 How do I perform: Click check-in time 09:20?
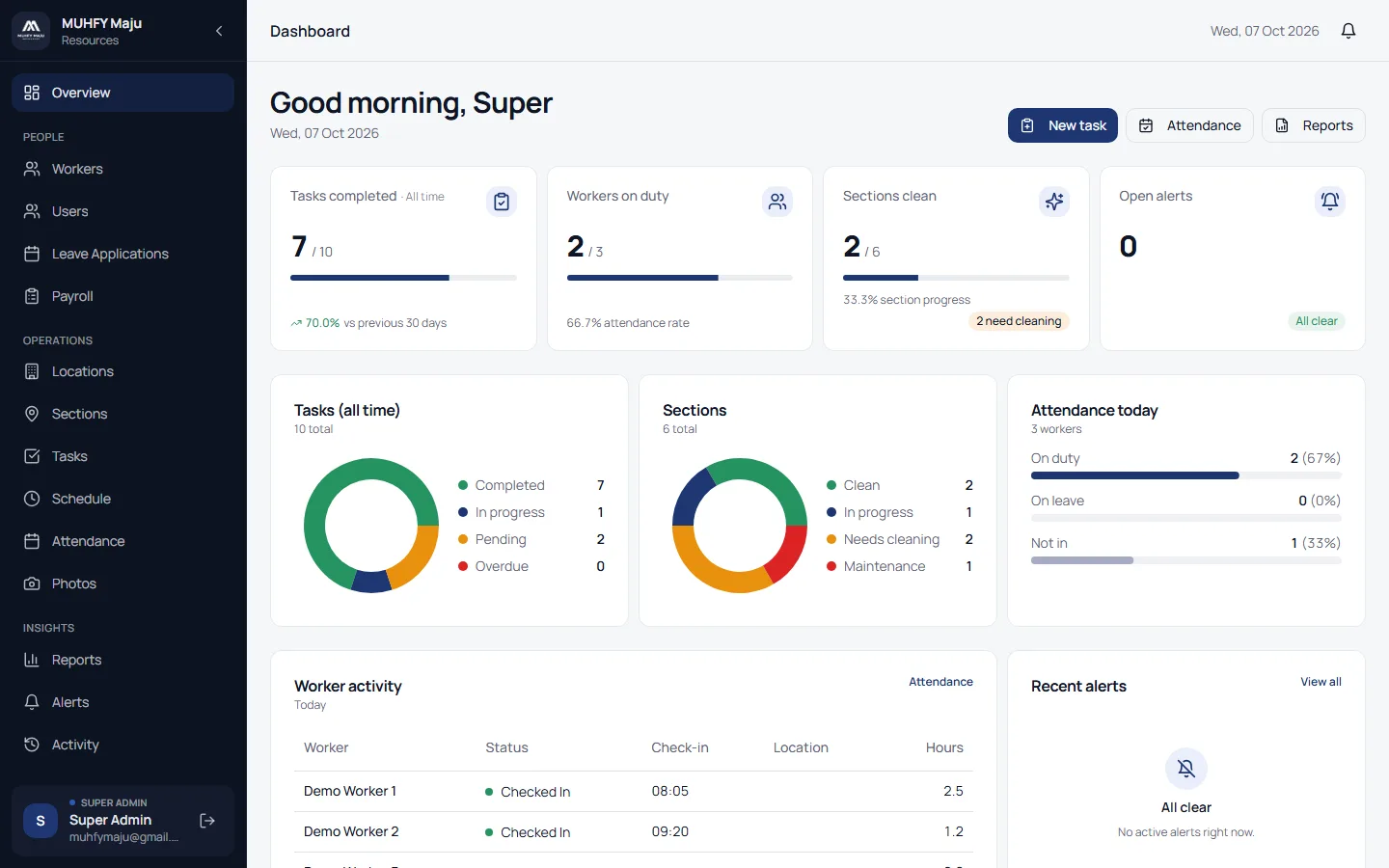tap(670, 831)
